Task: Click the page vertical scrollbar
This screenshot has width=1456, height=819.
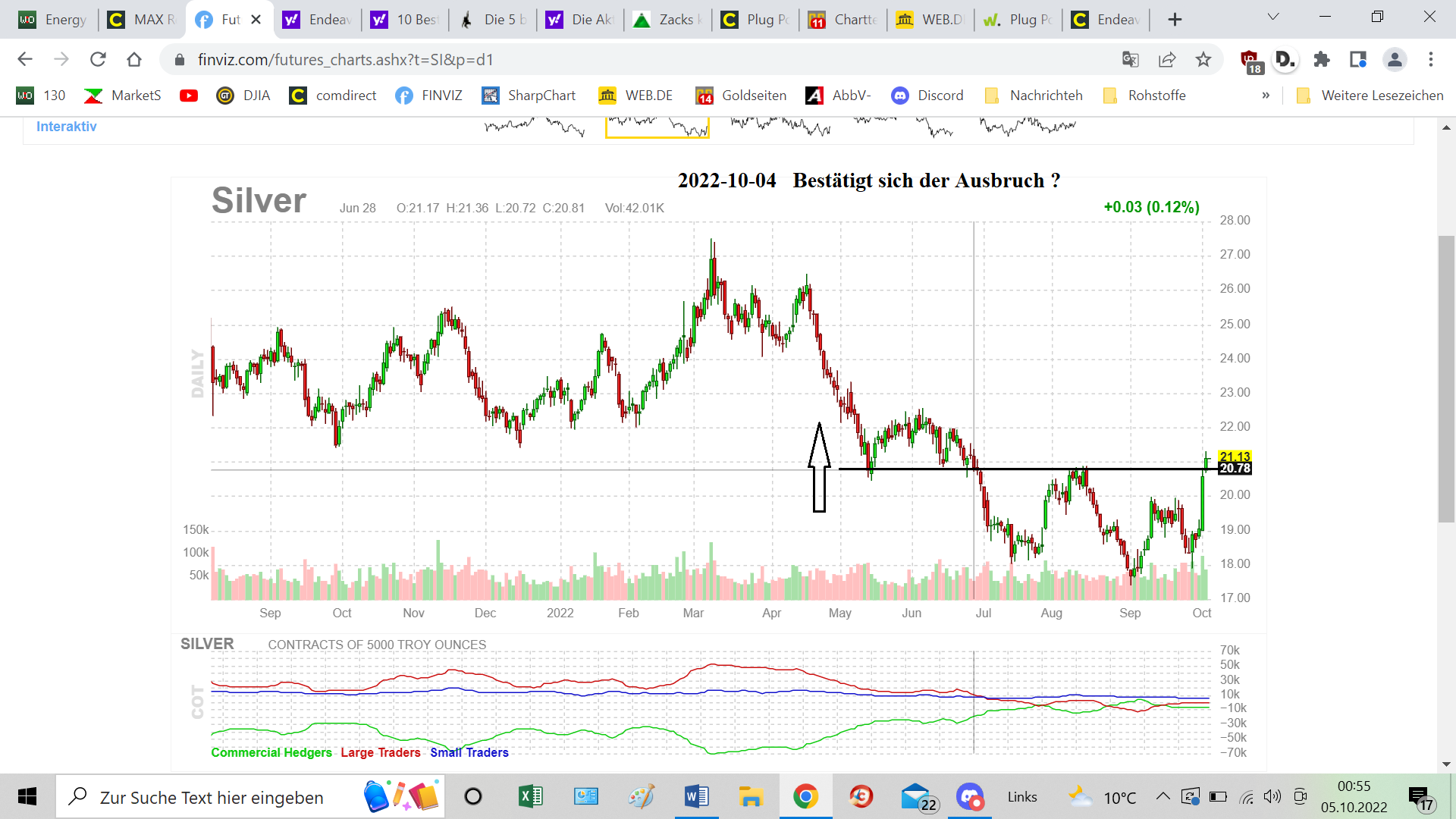Action: [1446, 379]
